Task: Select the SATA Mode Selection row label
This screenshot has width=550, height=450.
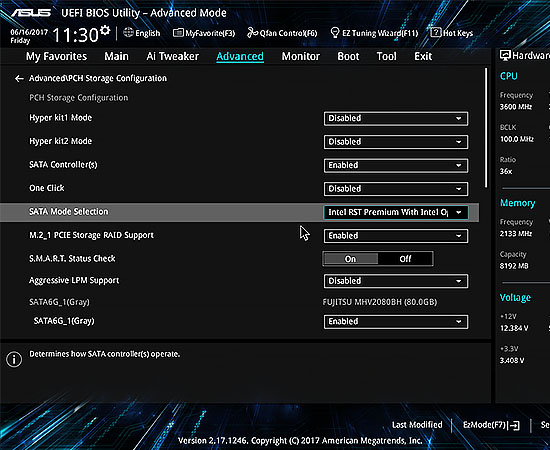Action: coord(69,212)
